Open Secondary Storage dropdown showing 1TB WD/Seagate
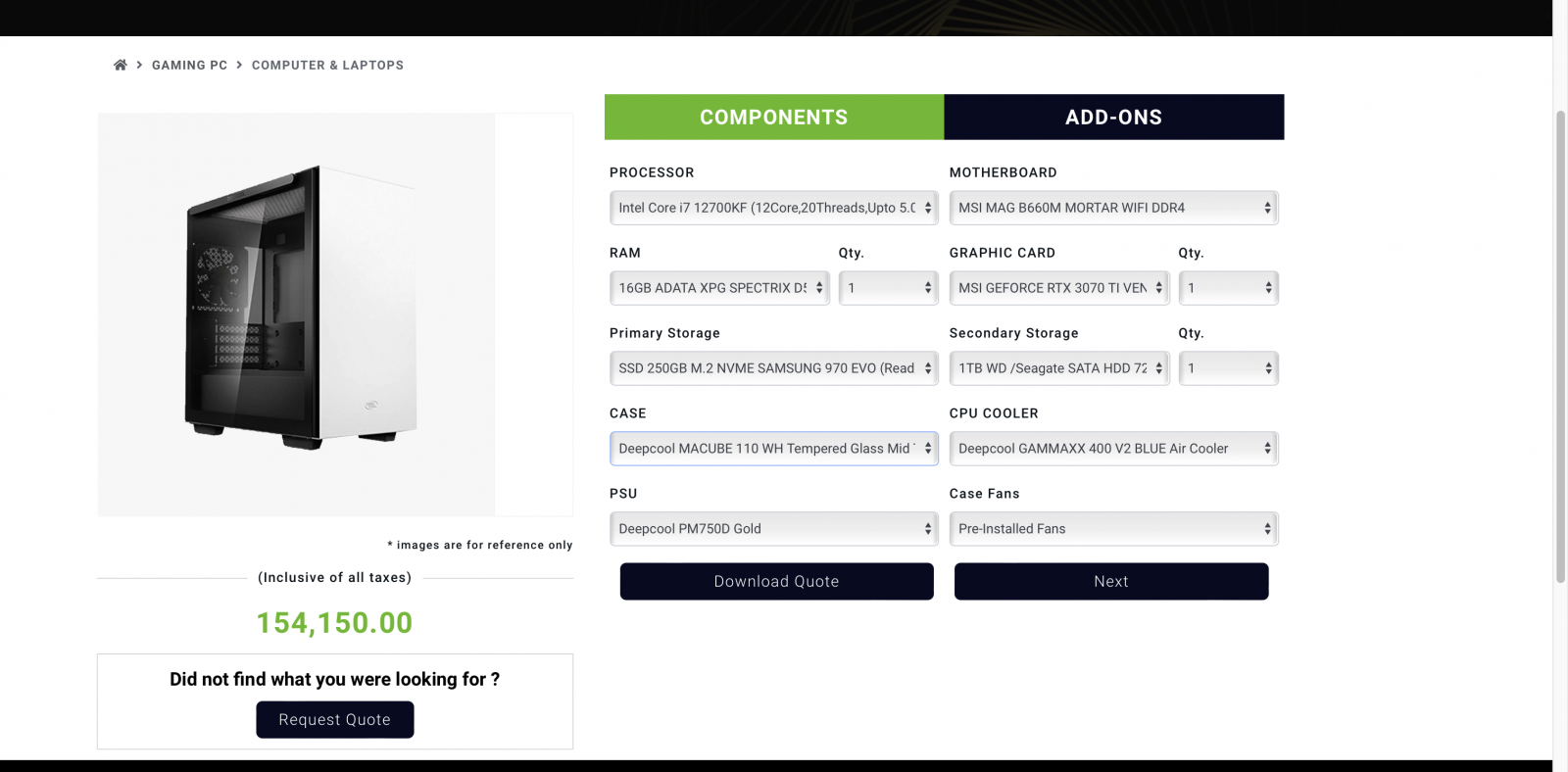The image size is (1568, 772). coord(1059,368)
